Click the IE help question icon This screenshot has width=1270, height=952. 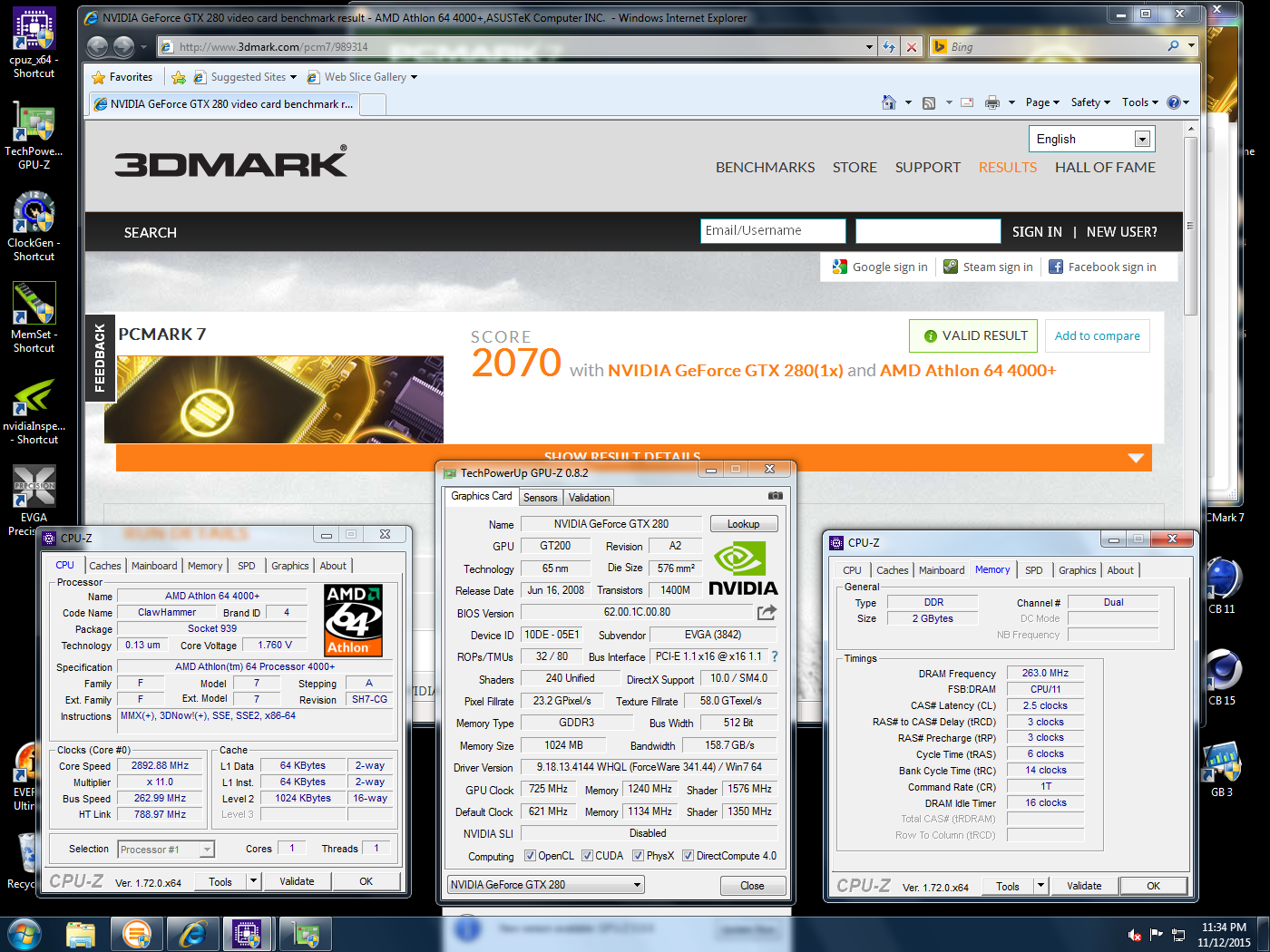tap(1174, 102)
